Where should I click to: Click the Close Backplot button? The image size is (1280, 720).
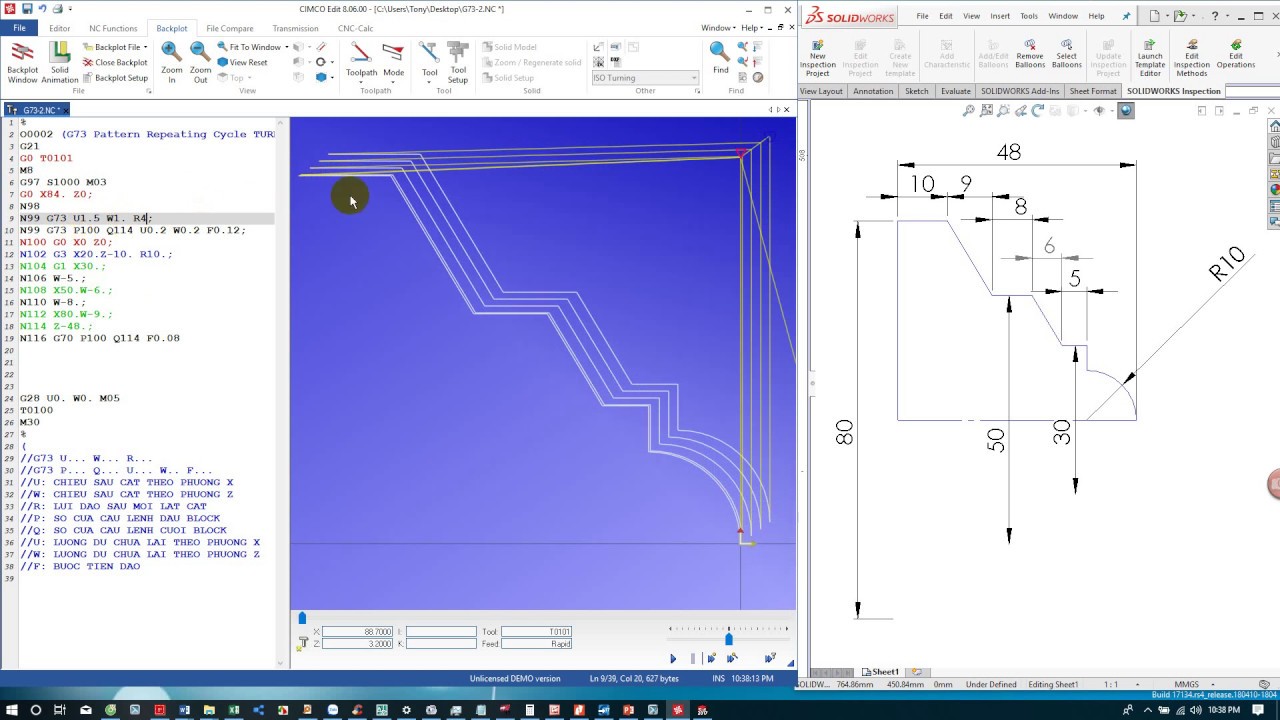(x=115, y=62)
